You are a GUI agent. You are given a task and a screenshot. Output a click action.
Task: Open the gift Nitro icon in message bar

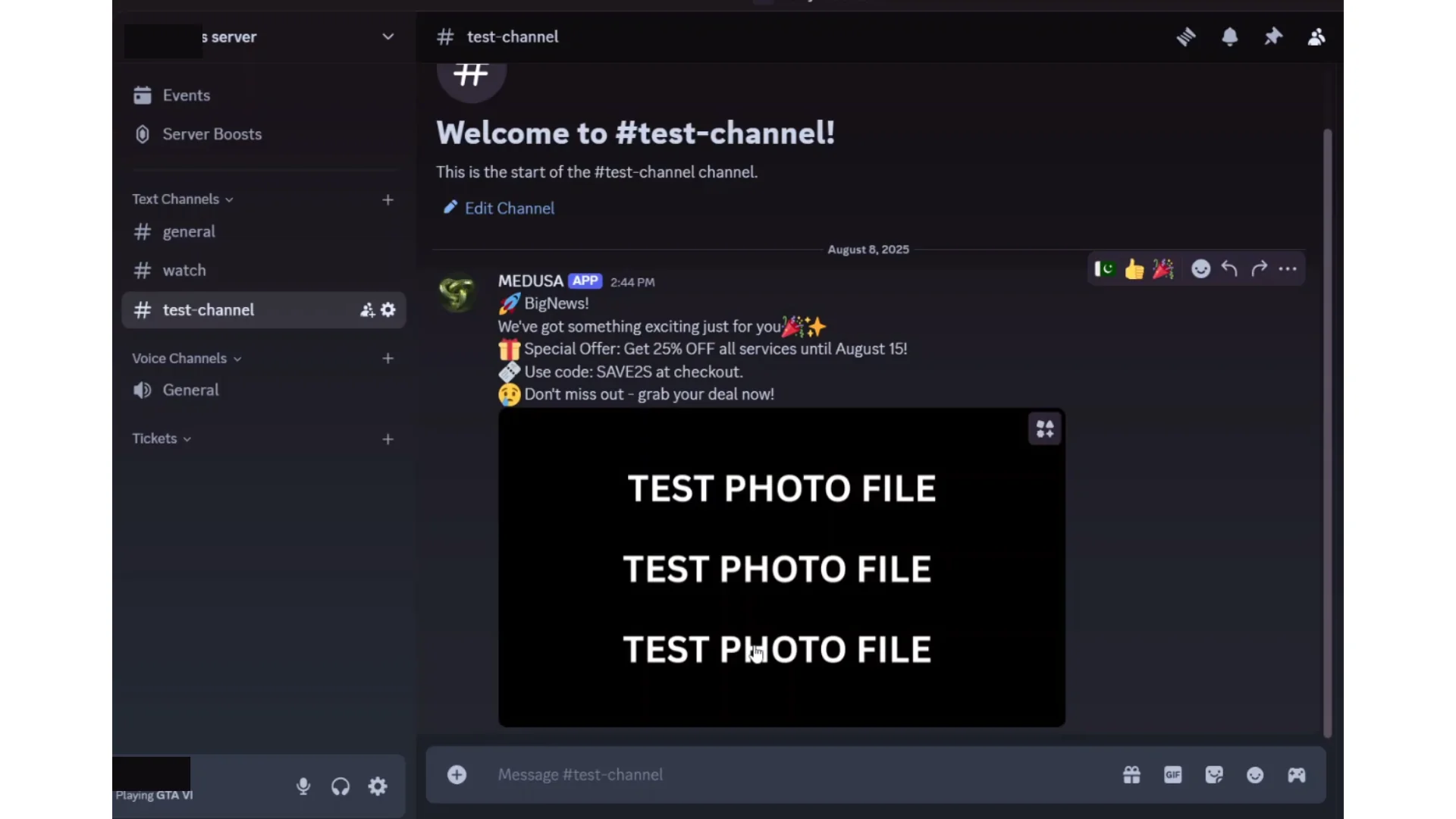point(1131,774)
